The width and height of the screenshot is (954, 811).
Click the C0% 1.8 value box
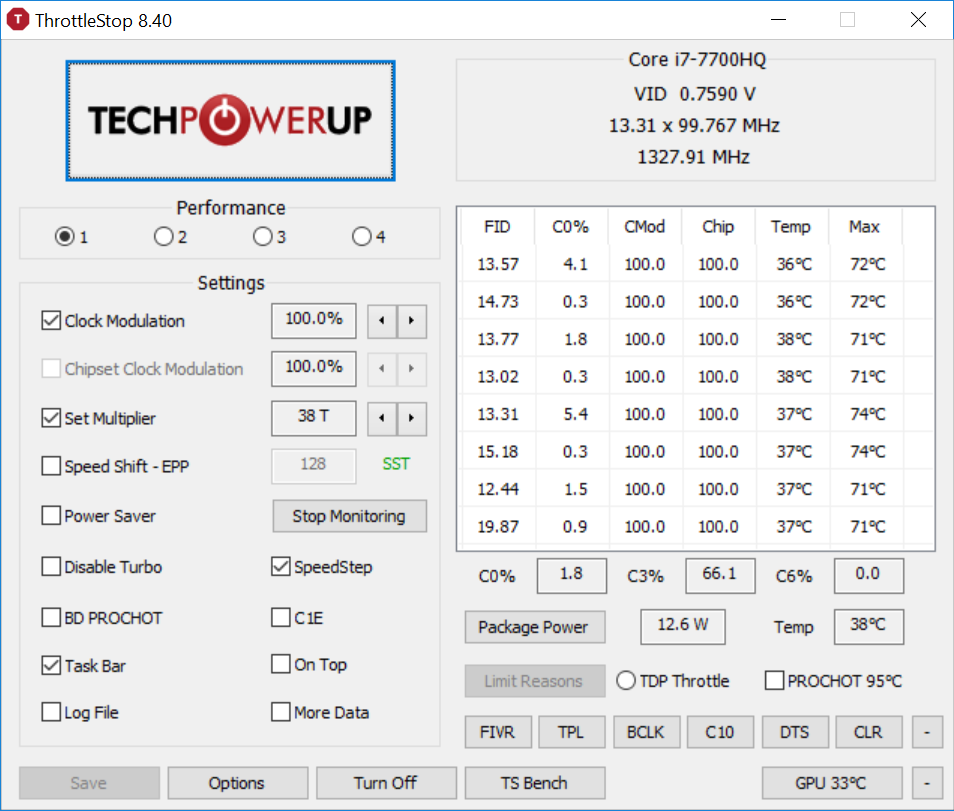pyautogui.click(x=571, y=575)
